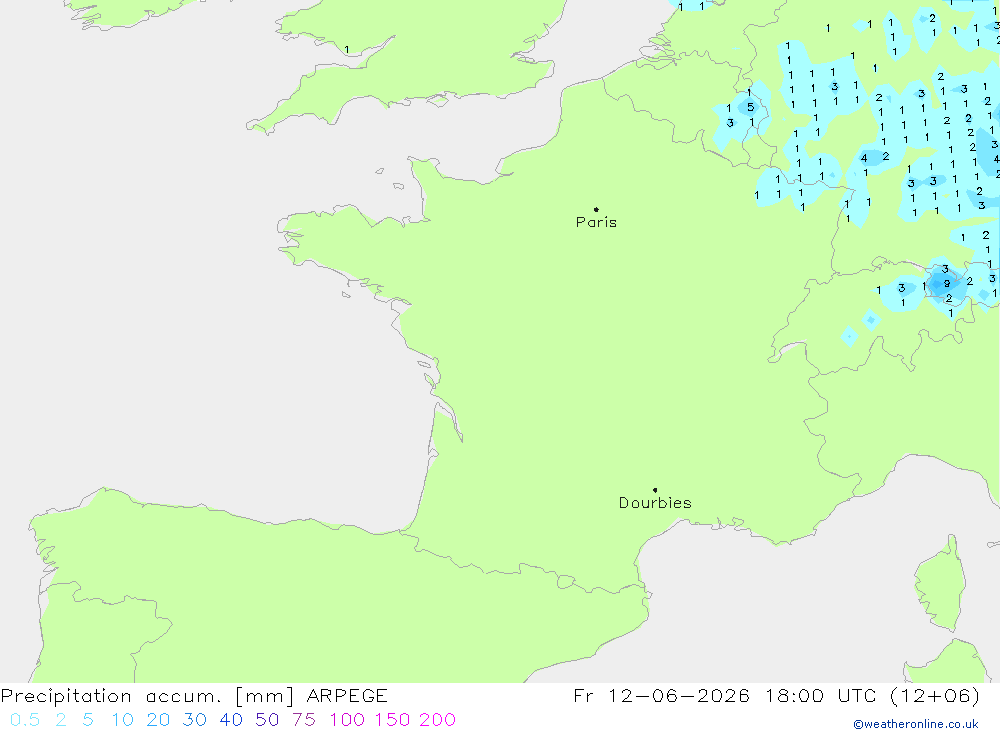Click the Precipitation accum. title text
This screenshot has height=733, width=1000.
pos(111,696)
